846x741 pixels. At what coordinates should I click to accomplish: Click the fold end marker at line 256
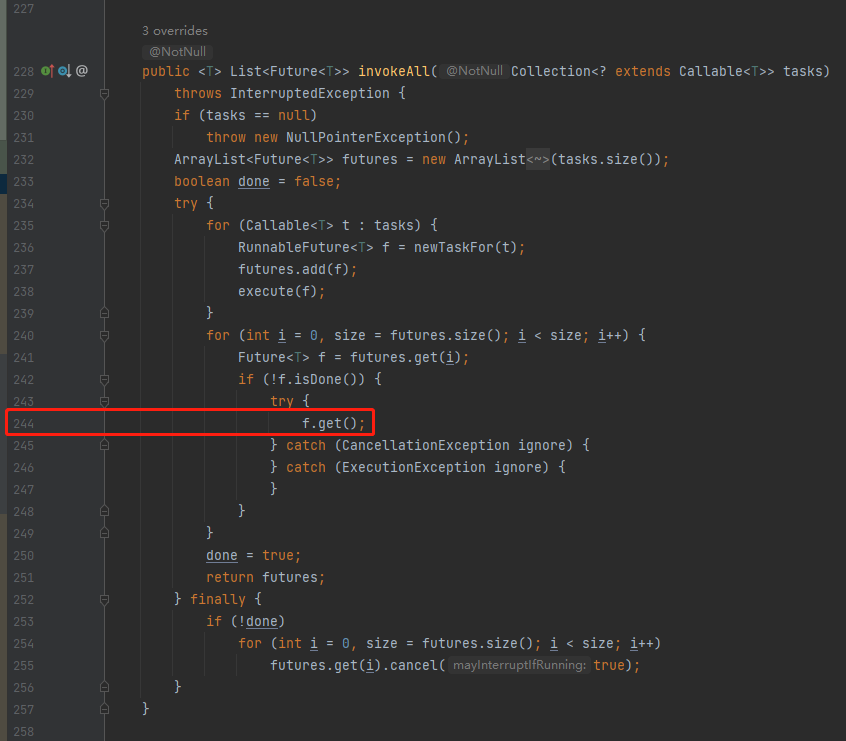105,687
